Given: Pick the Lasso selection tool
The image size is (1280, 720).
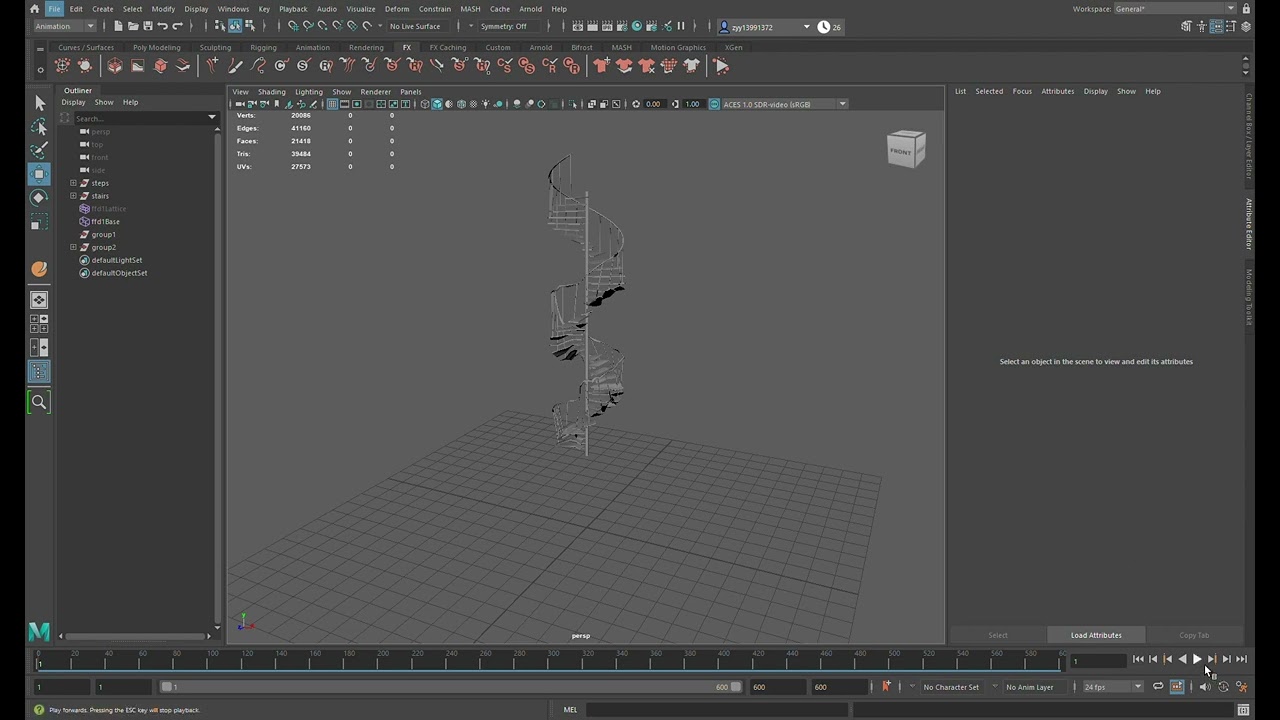Looking at the screenshot, I should pyautogui.click(x=39, y=127).
